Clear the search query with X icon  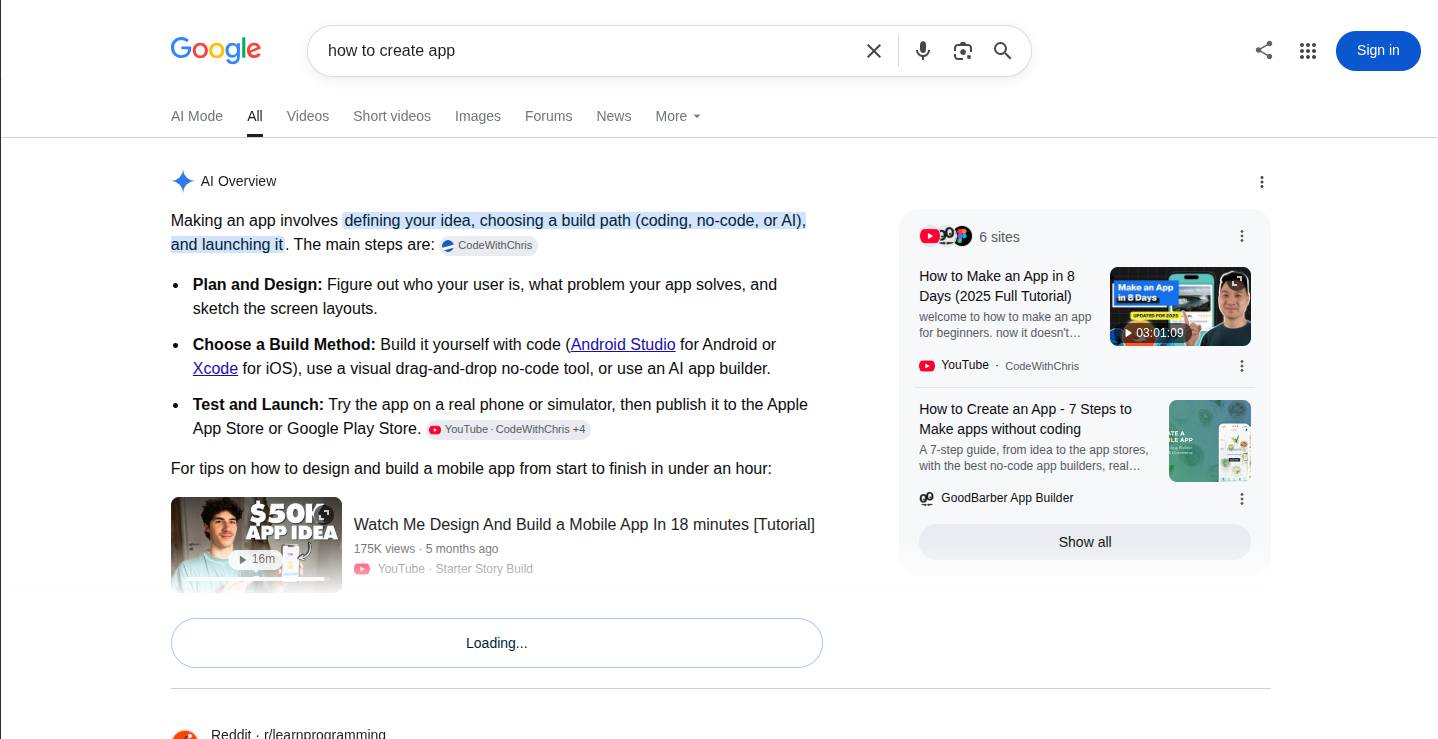pyautogui.click(x=874, y=51)
